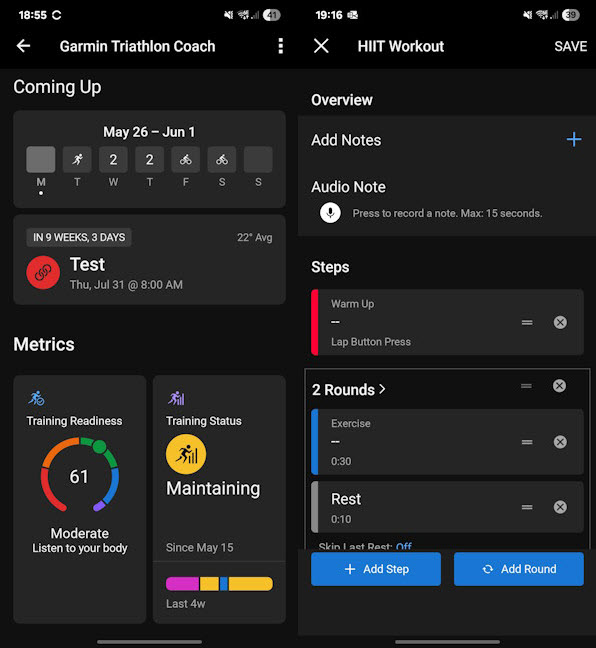Go back from Garmin Triathlon Coach screen
Screen dimensions: 596x648
pyautogui.click(x=24, y=46)
